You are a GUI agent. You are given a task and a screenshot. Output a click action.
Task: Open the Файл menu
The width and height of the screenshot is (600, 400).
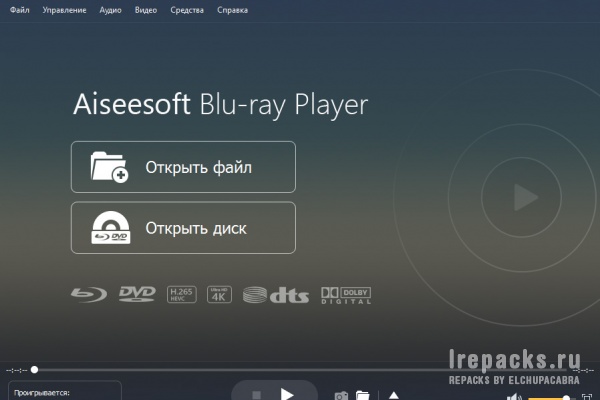point(20,10)
